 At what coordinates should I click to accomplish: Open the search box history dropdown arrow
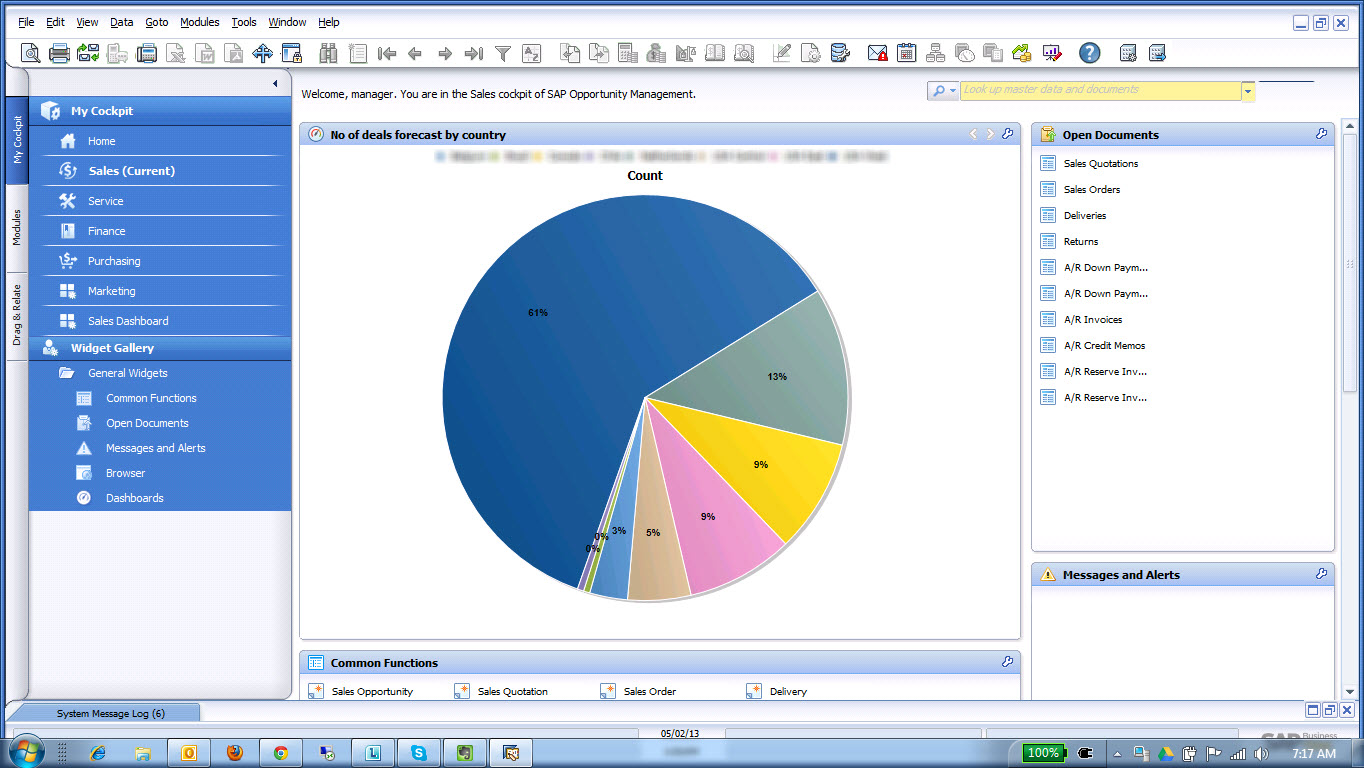click(x=1248, y=91)
